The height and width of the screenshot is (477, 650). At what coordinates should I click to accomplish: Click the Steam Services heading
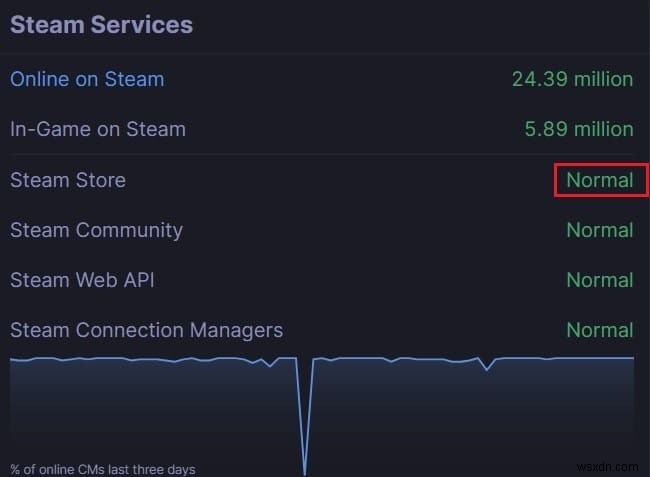101,24
